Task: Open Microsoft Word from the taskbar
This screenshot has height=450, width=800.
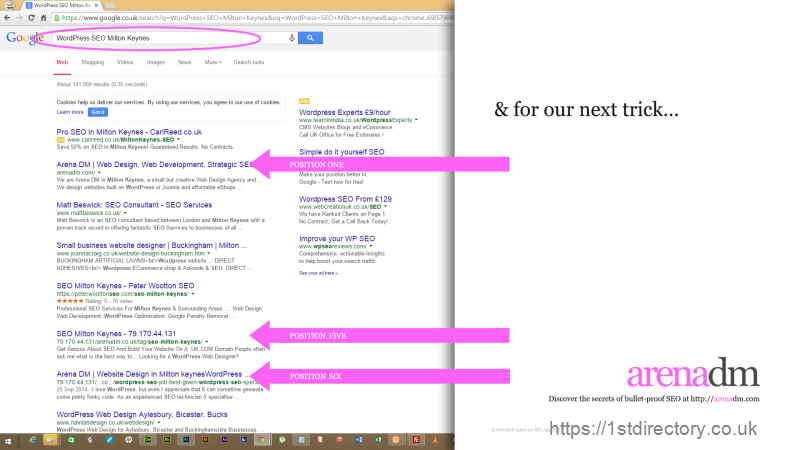Action: pos(358,440)
